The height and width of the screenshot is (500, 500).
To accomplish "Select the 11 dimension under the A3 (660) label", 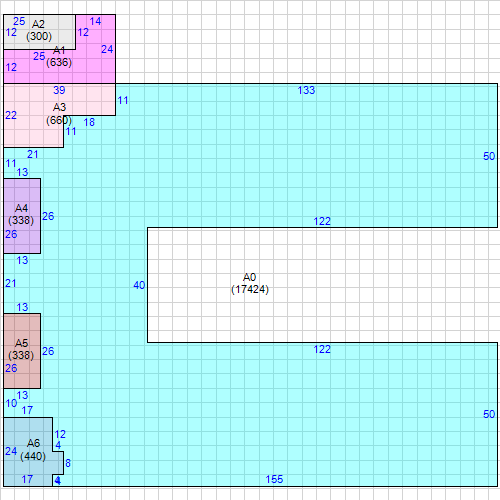I will [71, 131].
